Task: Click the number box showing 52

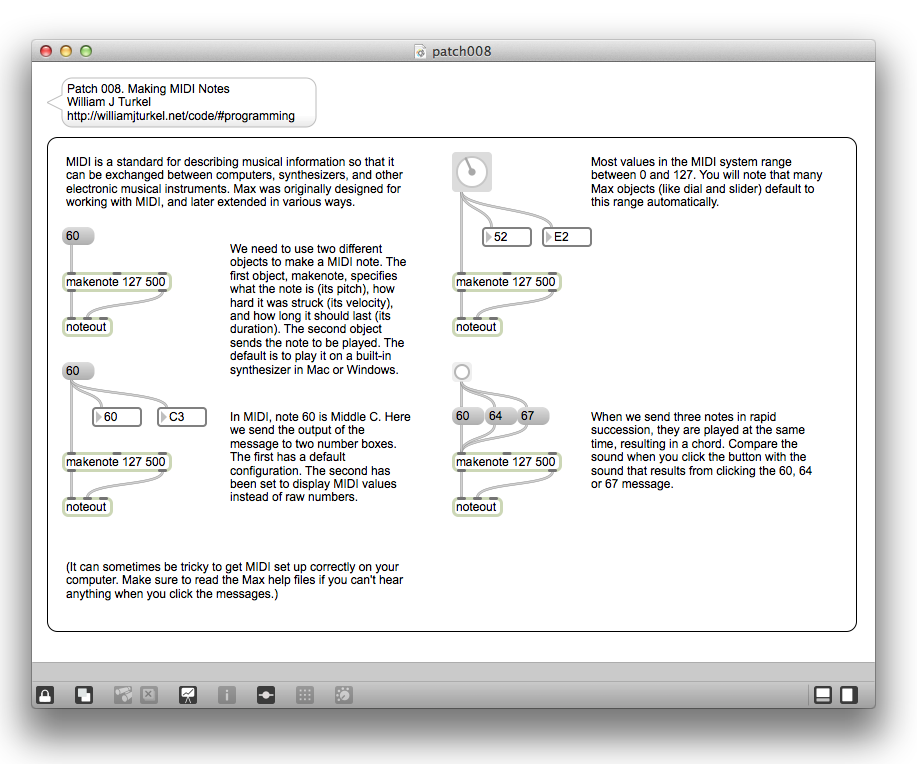Action: [507, 237]
